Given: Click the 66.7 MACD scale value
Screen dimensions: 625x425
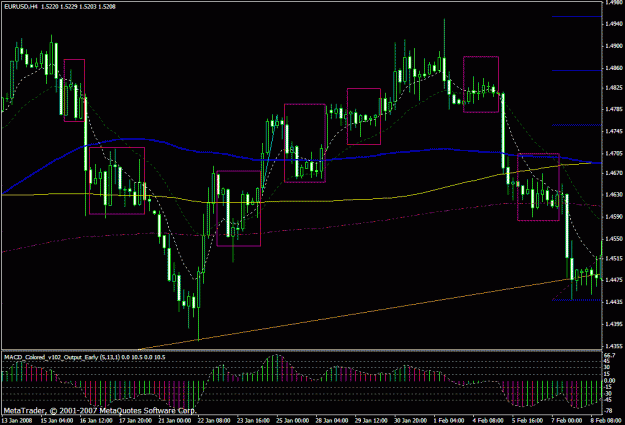Looking at the screenshot, I should click(x=610, y=355).
